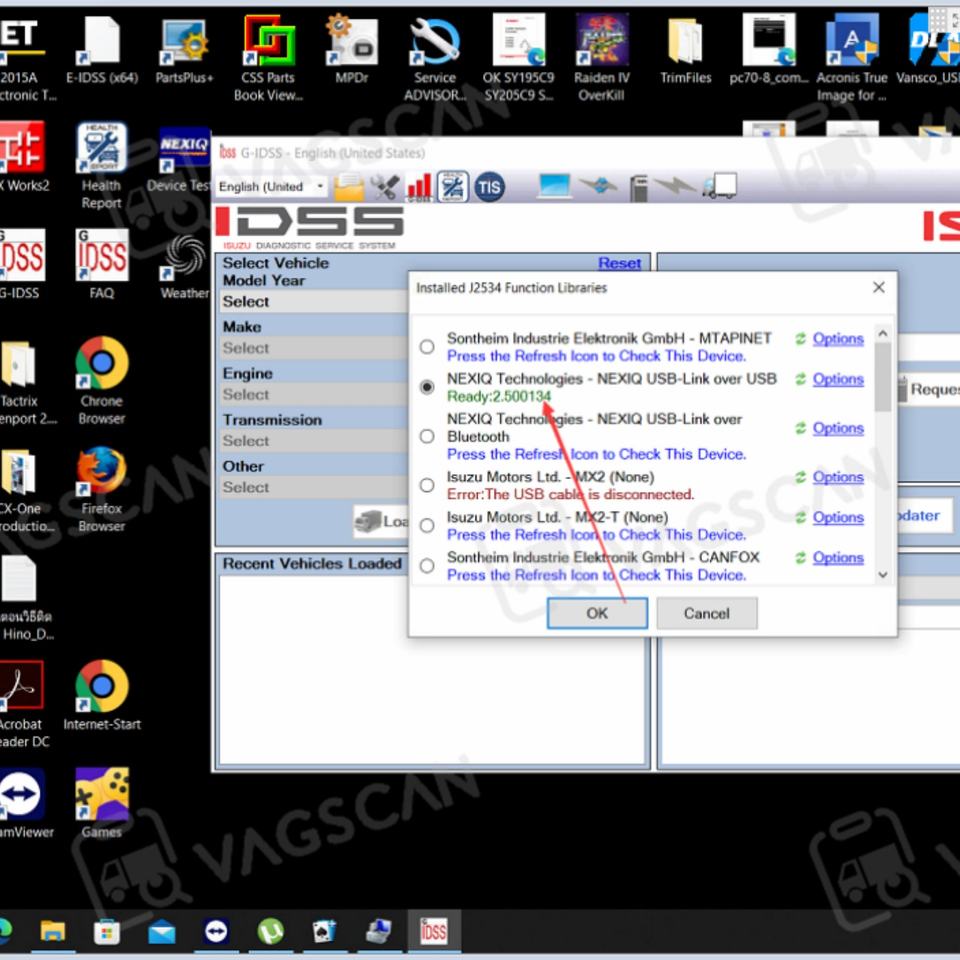Click the red bar-chart icon in toolbar

pyautogui.click(x=419, y=187)
